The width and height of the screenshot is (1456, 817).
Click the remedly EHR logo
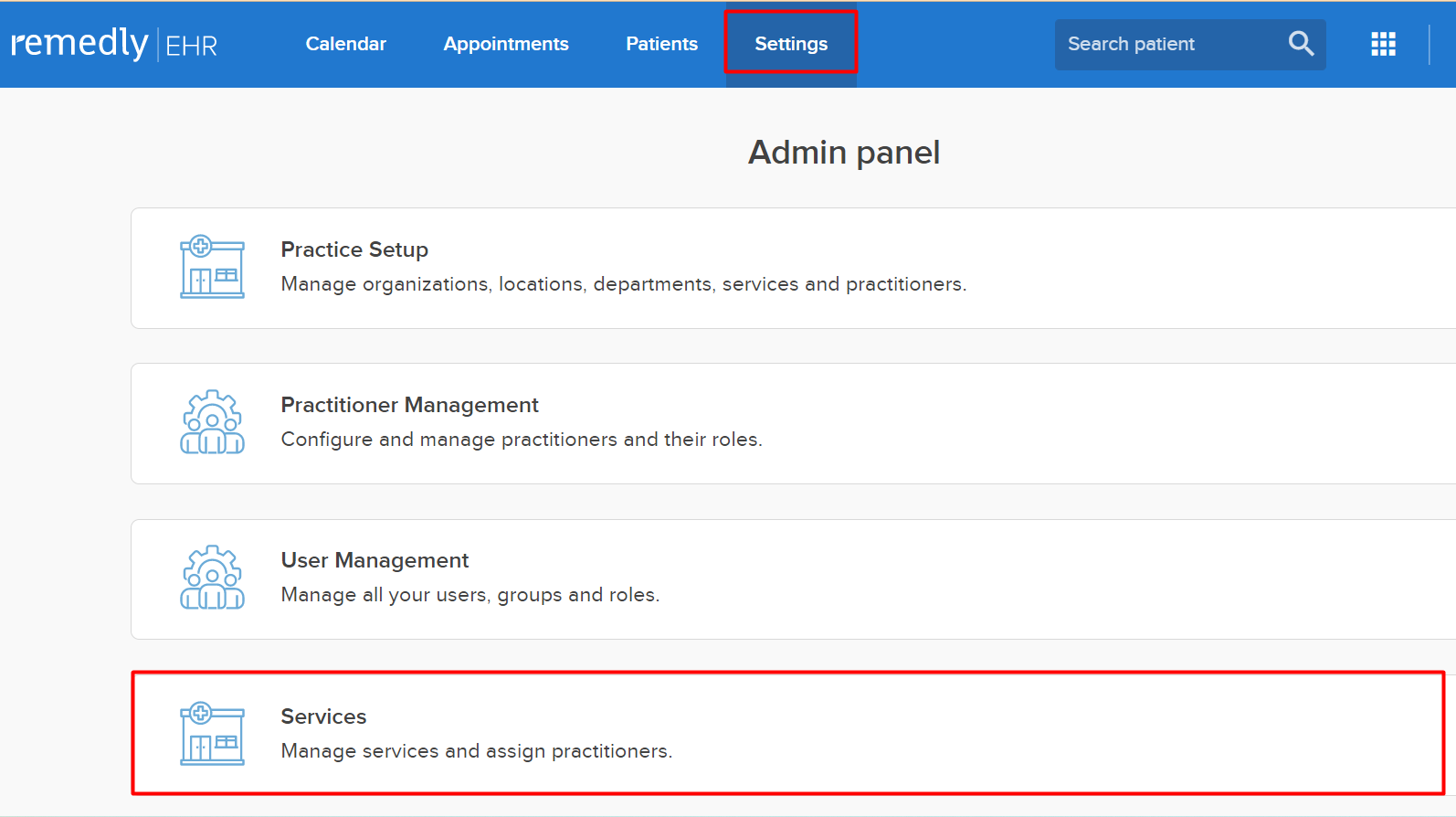[x=114, y=44]
